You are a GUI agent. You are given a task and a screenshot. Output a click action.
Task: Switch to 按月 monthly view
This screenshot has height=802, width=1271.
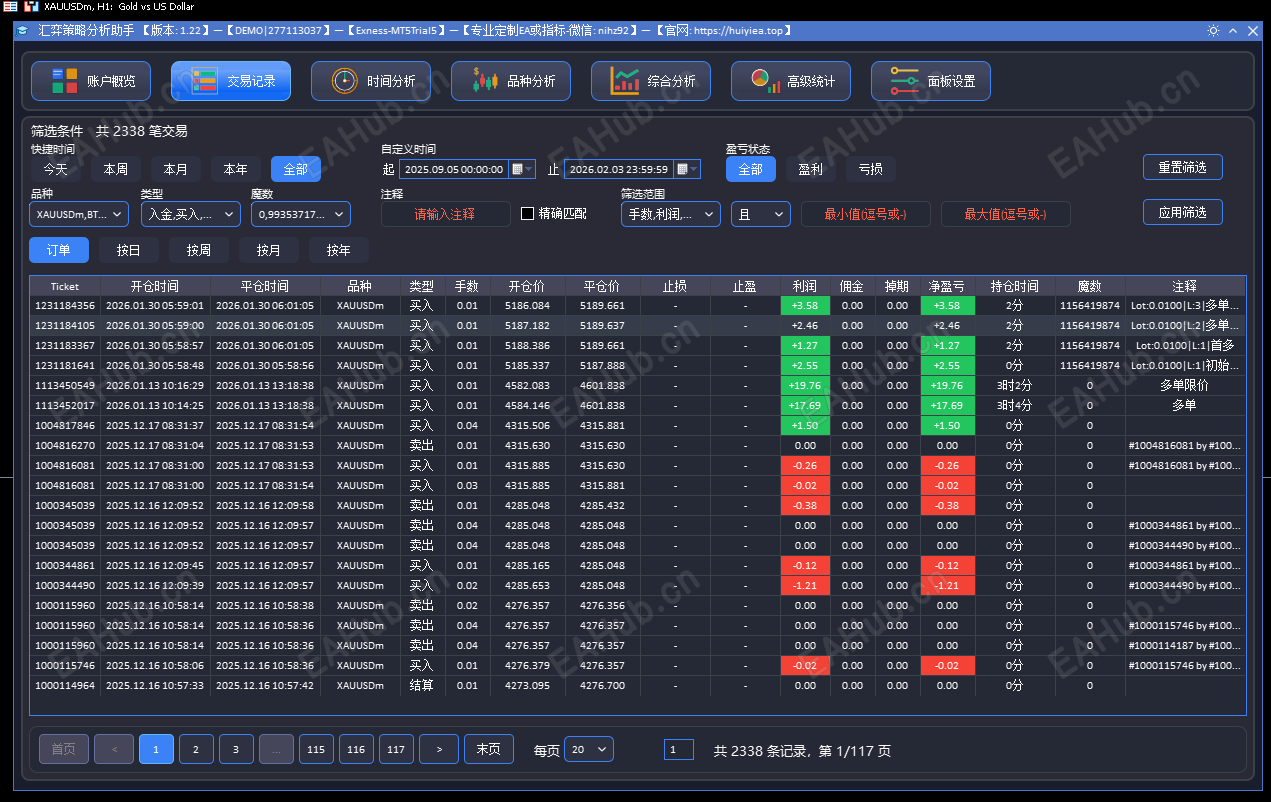[269, 250]
